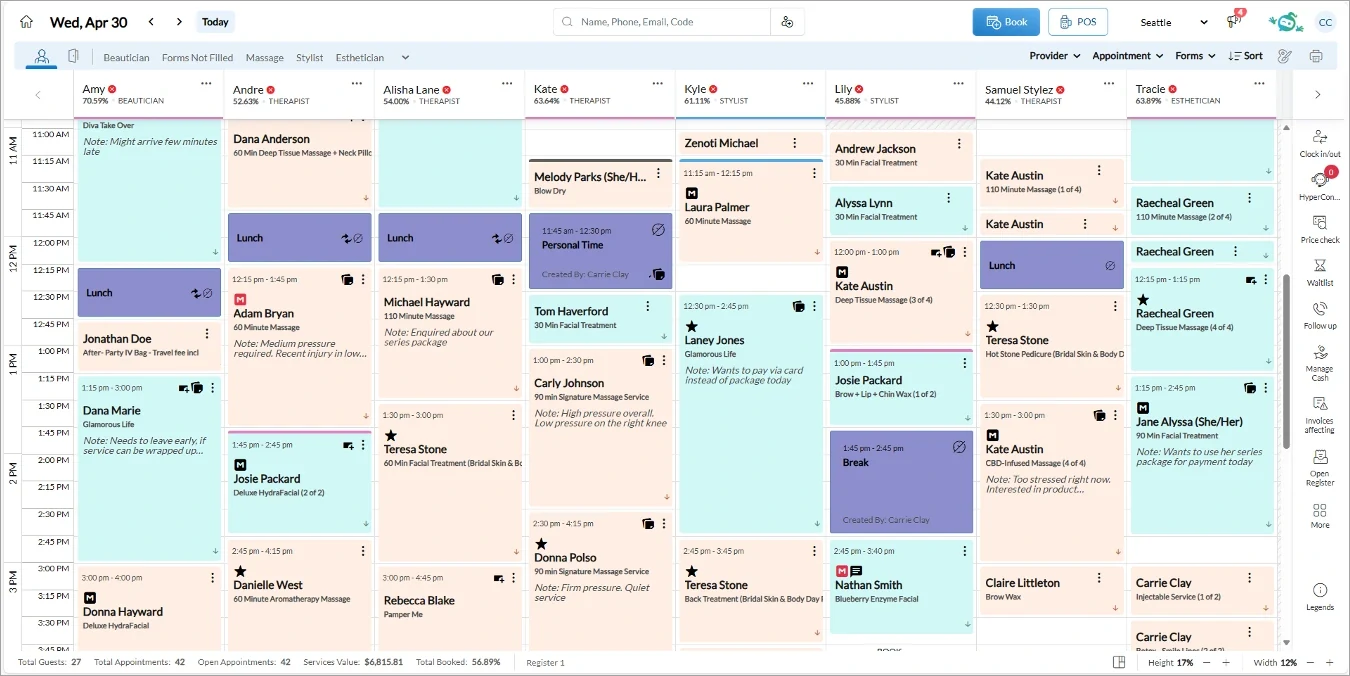
Task: Open the robot assistant mascot icon
Action: pyautogui.click(x=1284, y=22)
